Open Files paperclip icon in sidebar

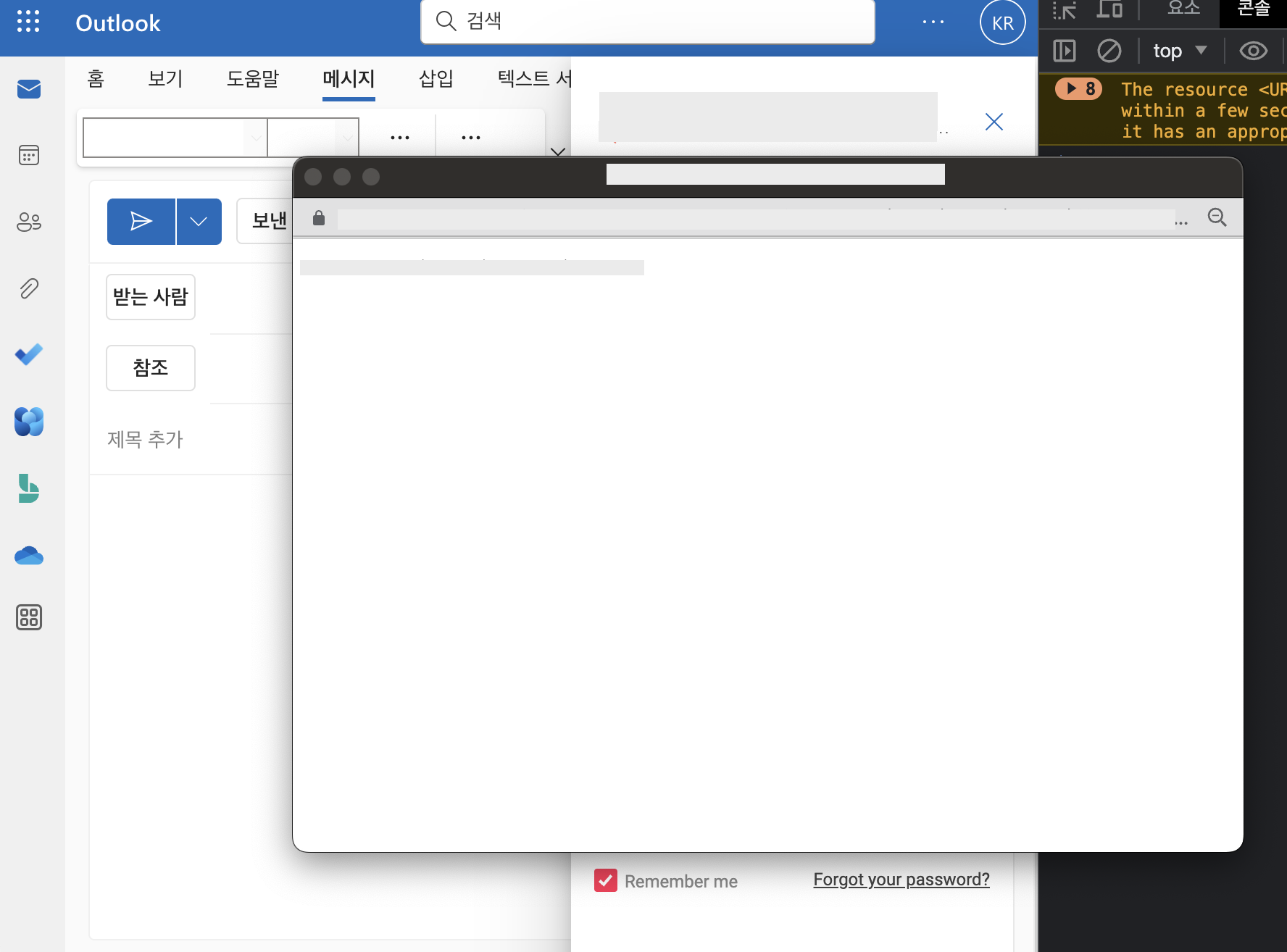29,288
